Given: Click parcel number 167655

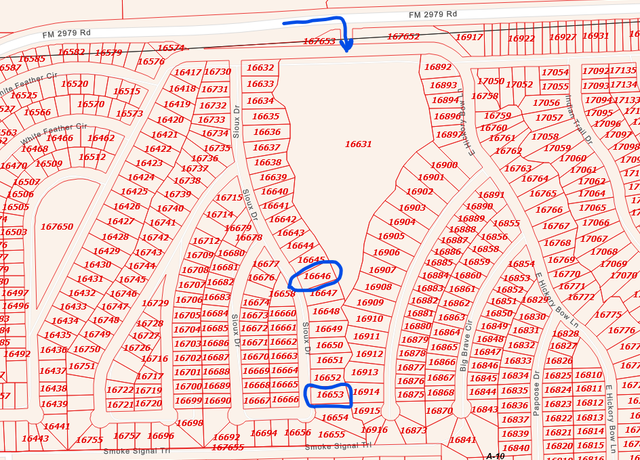Looking at the screenshot, I should pos(228,448).
